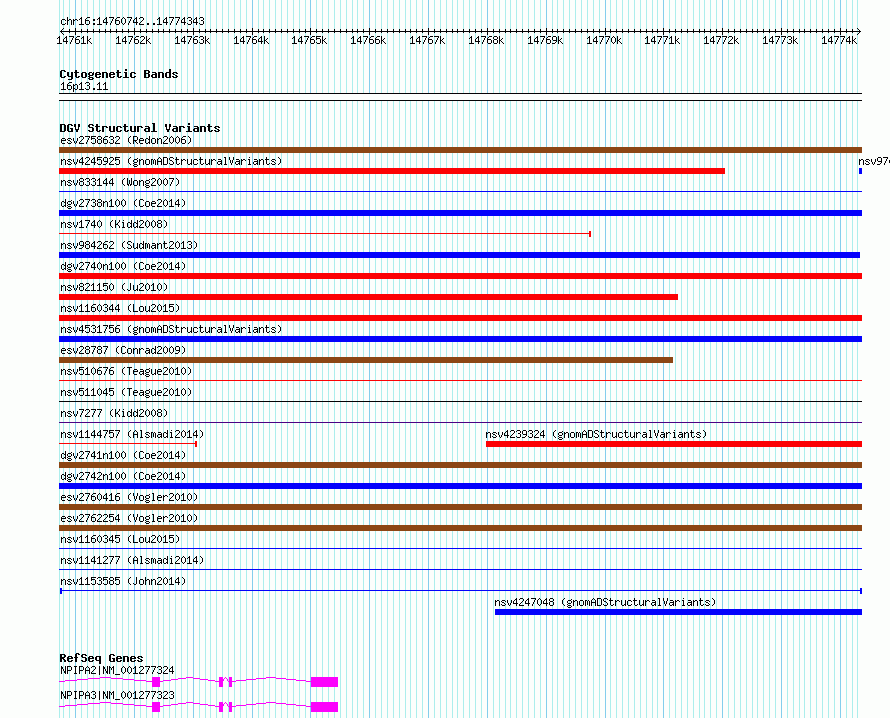Pick the 14766k mark on the scale
This screenshot has width=890, height=718.
368,40
